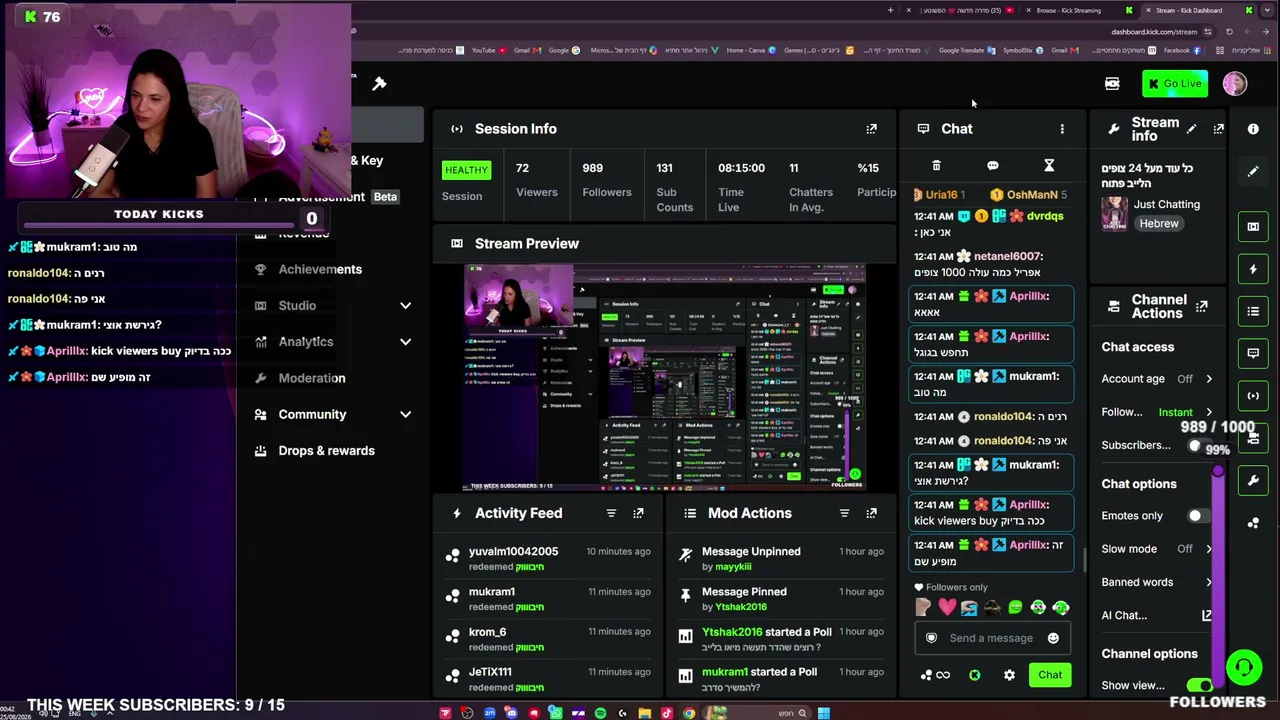
Task: Pop out the Stream info panel
Action: coord(1218,129)
